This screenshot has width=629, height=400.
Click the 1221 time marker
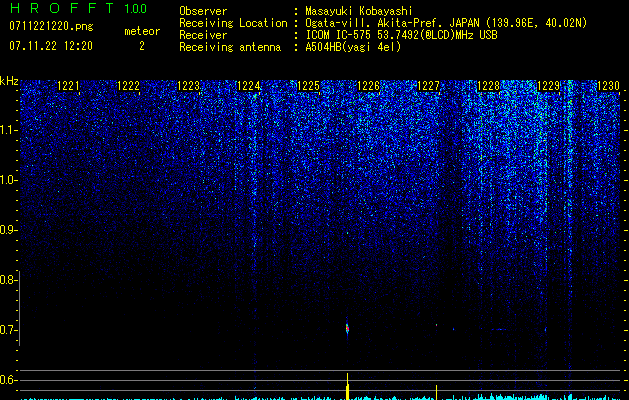click(68, 85)
